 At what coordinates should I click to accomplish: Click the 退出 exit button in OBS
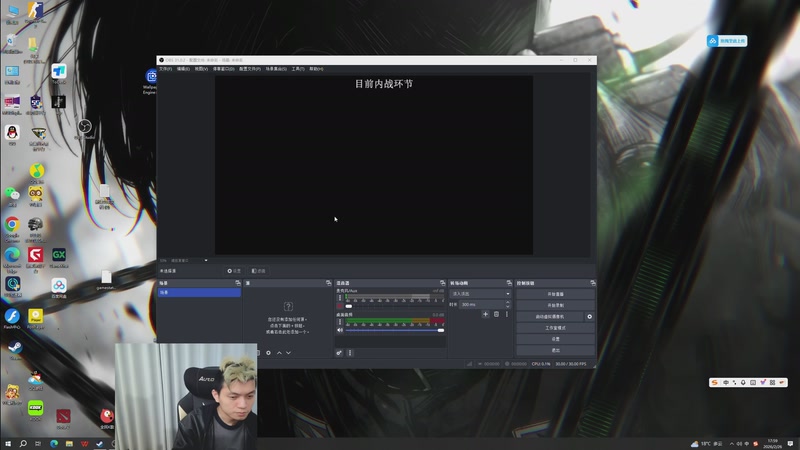click(555, 350)
